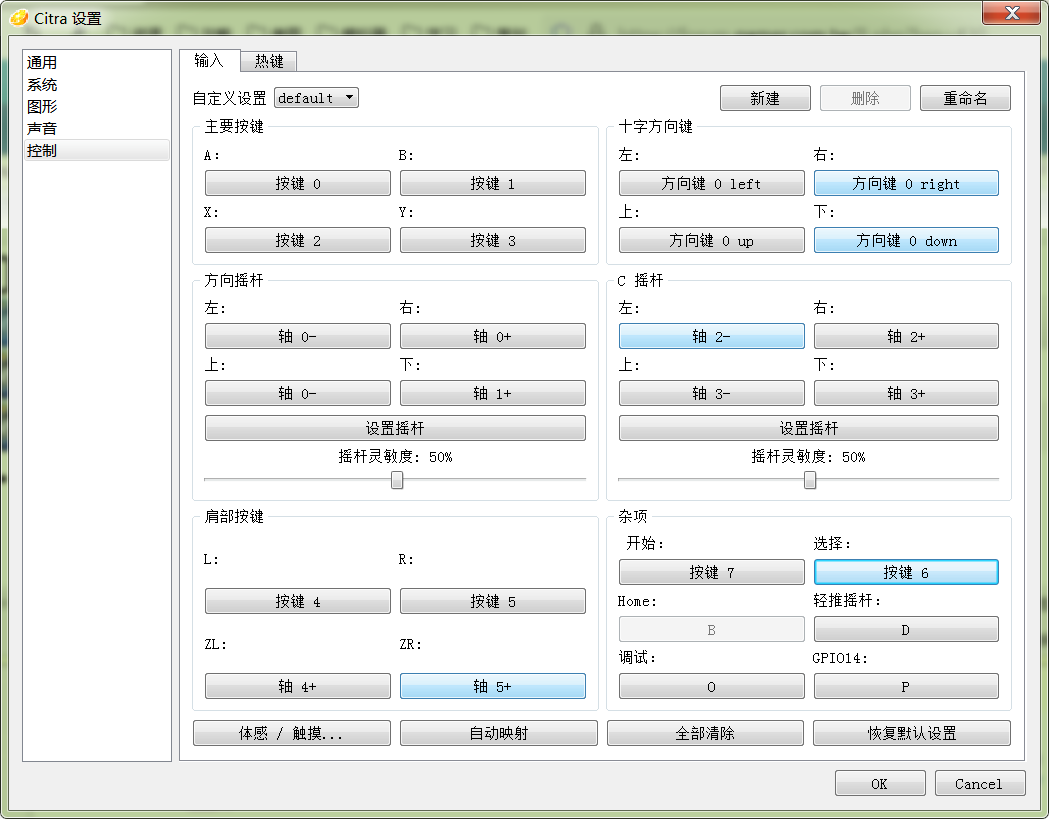Viewport: 1049px width, 819px height.
Task: Rebind 方向摇杆 left binding 轴 0-
Action: pyautogui.click(x=298, y=336)
